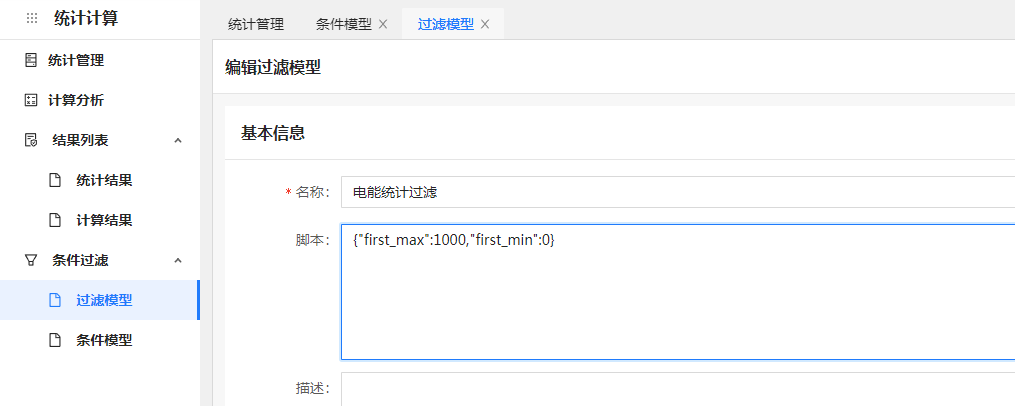Open 计算分析 from the sidebar
Image resolution: width=1015 pixels, height=406 pixels.
[x=76, y=100]
